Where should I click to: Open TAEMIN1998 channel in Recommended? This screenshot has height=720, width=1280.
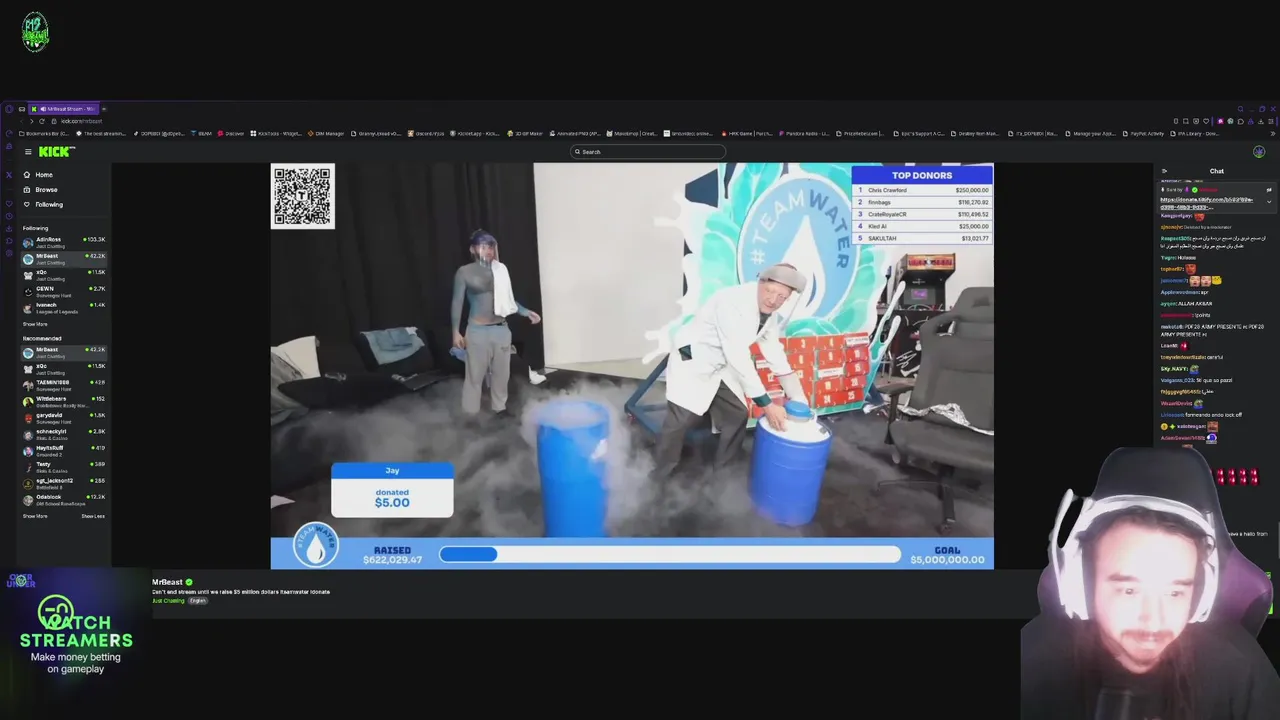click(x=64, y=385)
